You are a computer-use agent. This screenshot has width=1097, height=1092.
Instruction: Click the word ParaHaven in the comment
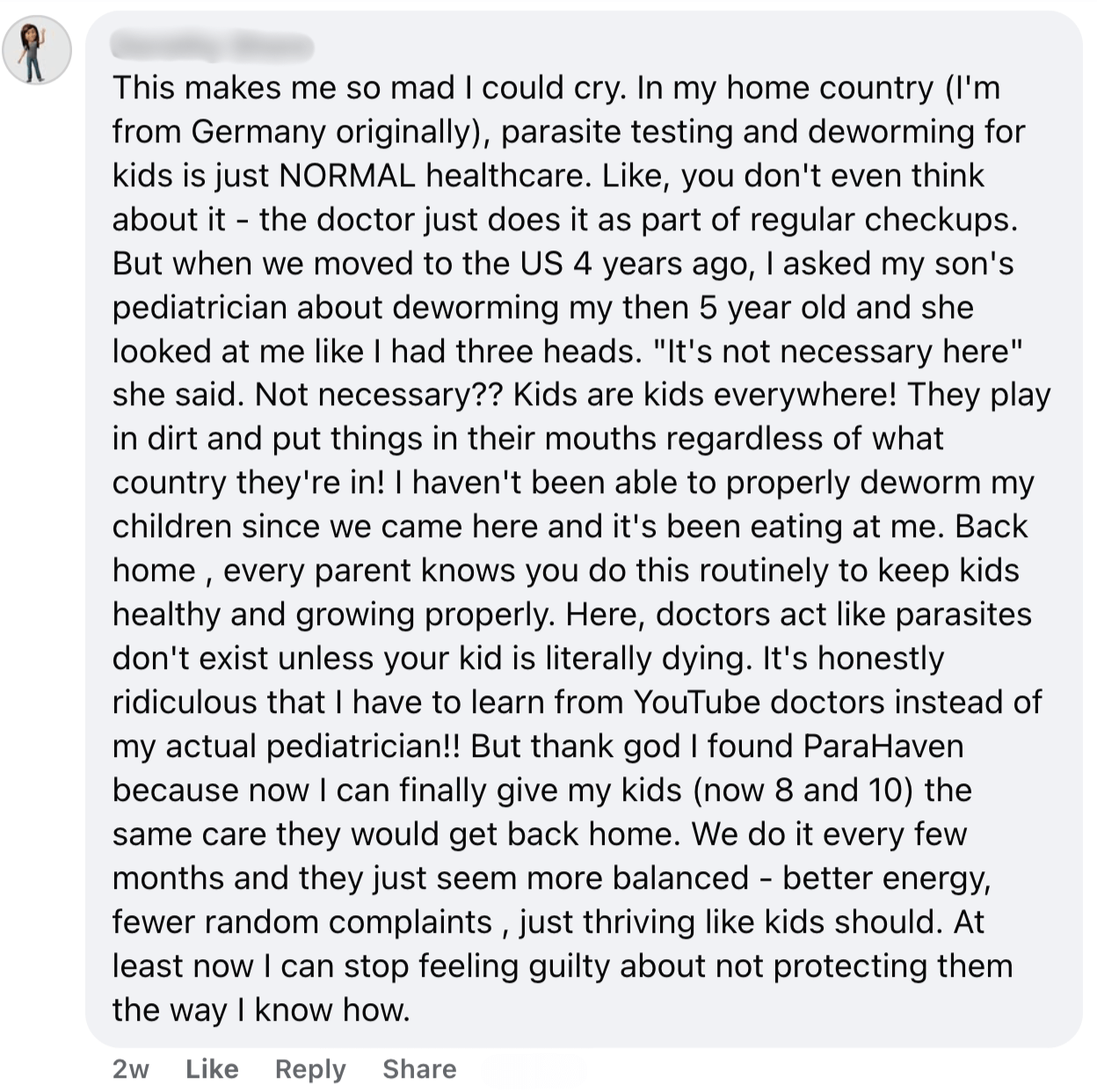coord(883,746)
